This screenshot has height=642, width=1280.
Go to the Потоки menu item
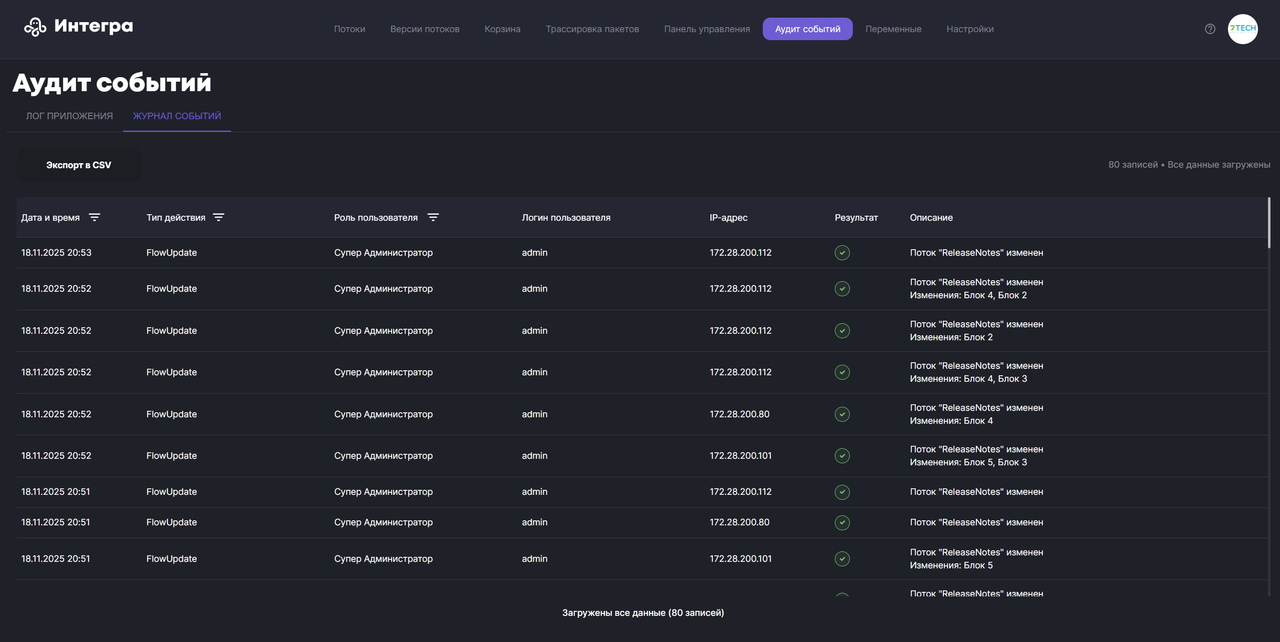click(x=350, y=29)
